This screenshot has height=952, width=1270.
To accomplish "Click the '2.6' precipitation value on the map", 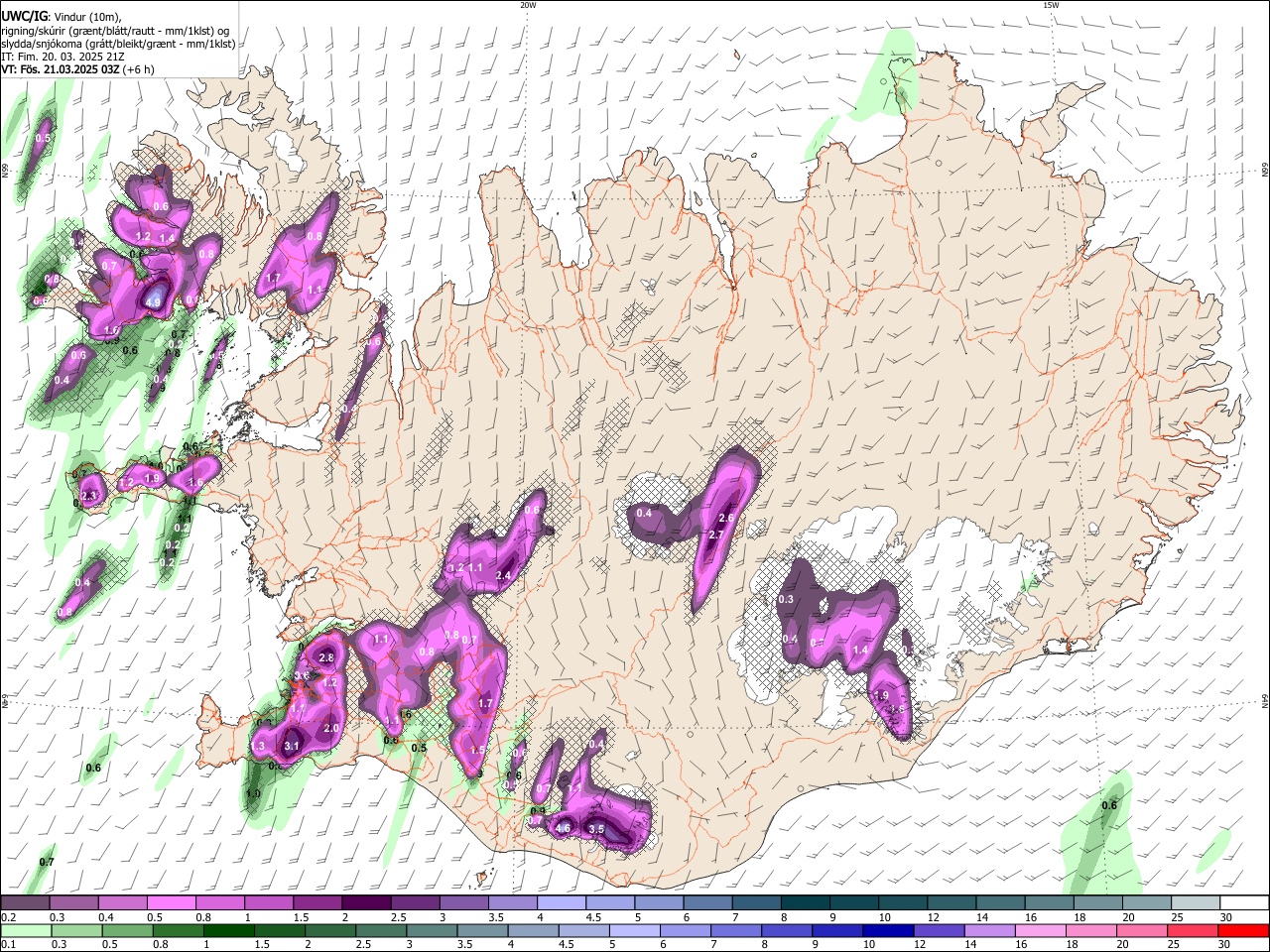I will 725,519.
